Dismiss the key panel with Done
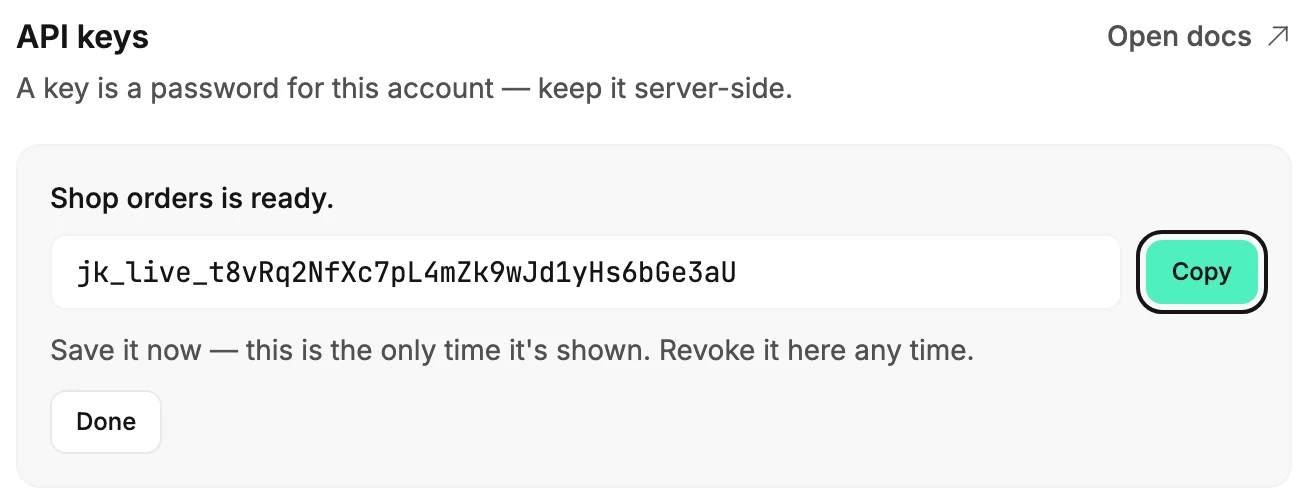Viewport: 1308px width, 504px height. point(106,422)
